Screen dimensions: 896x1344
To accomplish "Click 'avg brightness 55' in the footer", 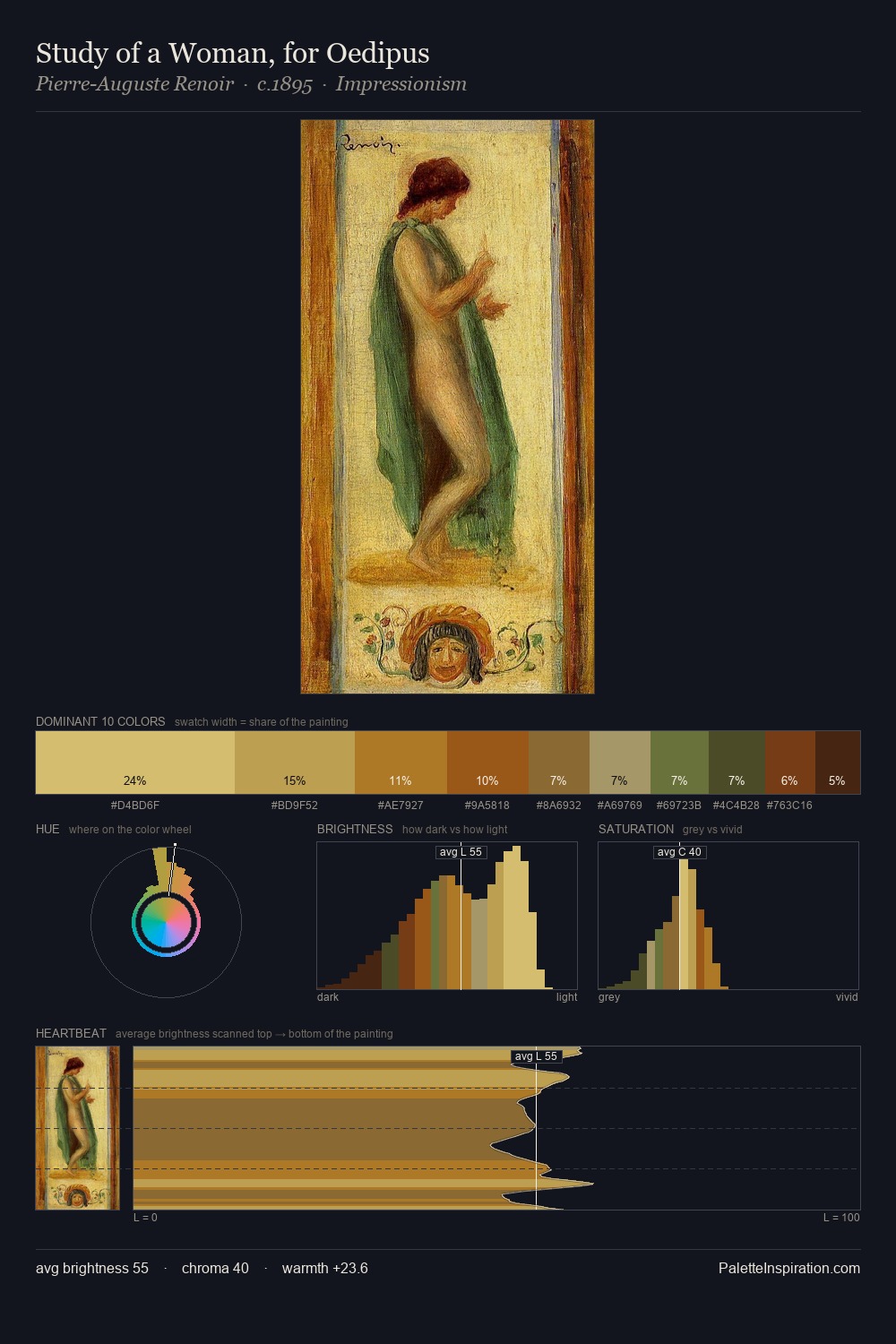I will pos(92,1268).
